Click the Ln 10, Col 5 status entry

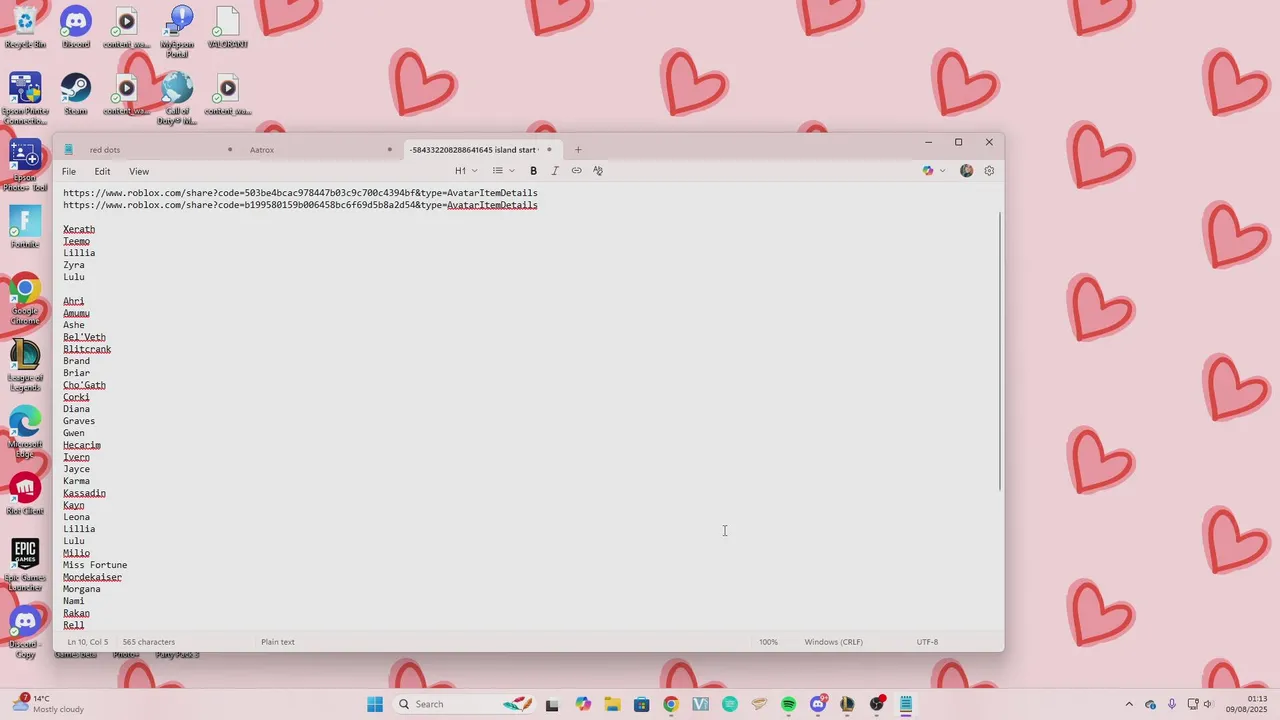click(x=88, y=642)
